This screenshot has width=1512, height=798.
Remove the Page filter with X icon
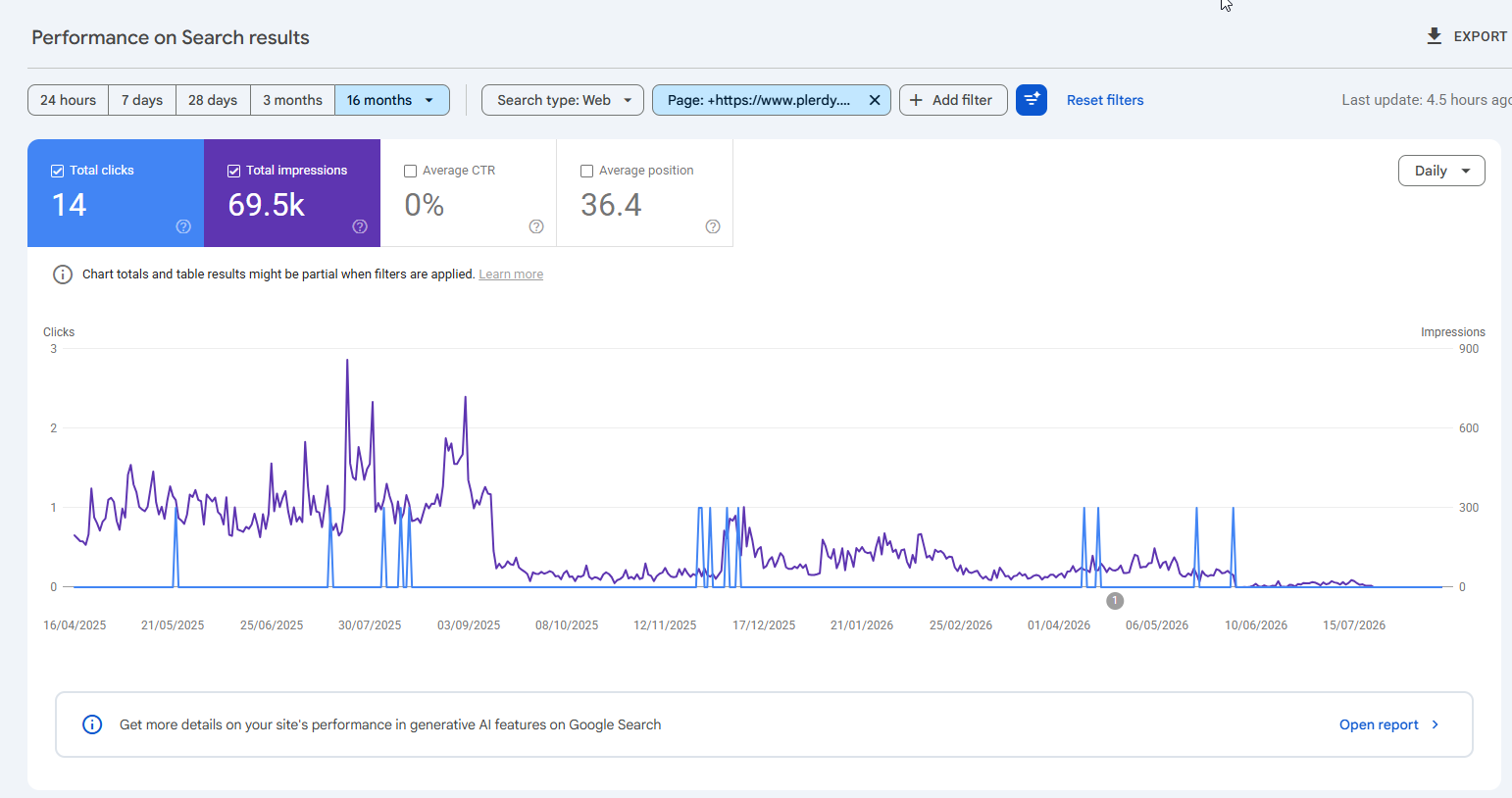pos(875,100)
